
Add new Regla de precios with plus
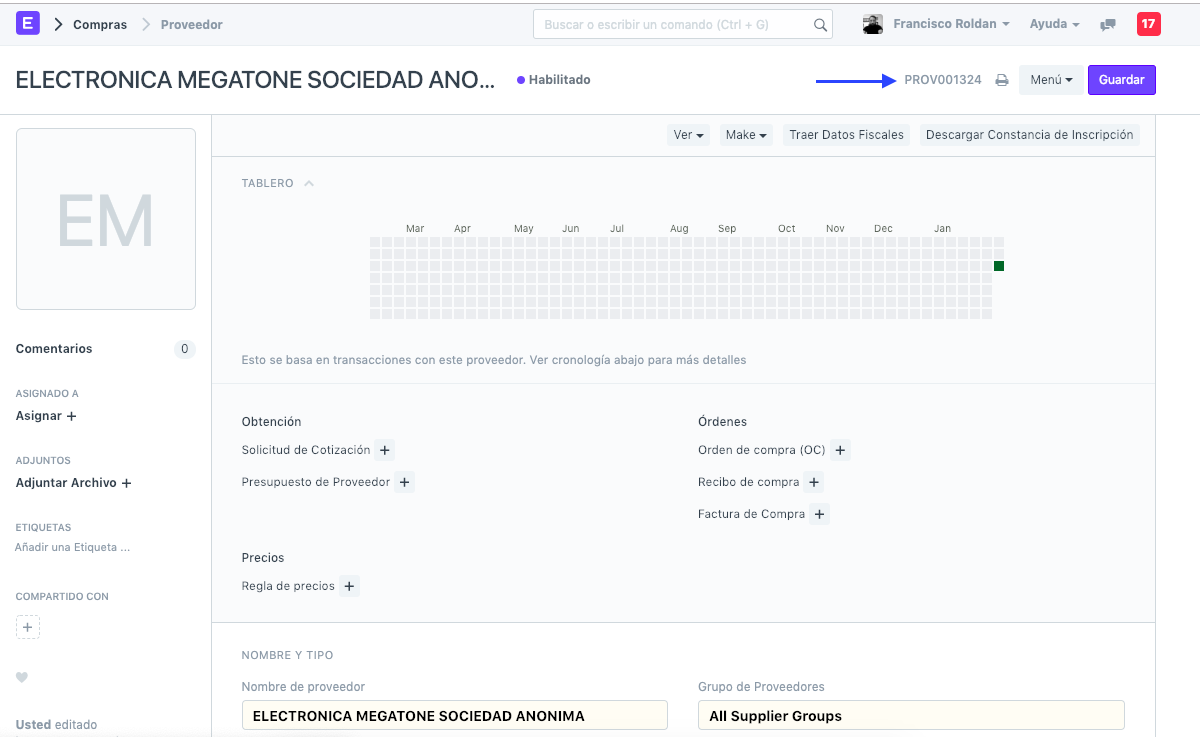350,587
